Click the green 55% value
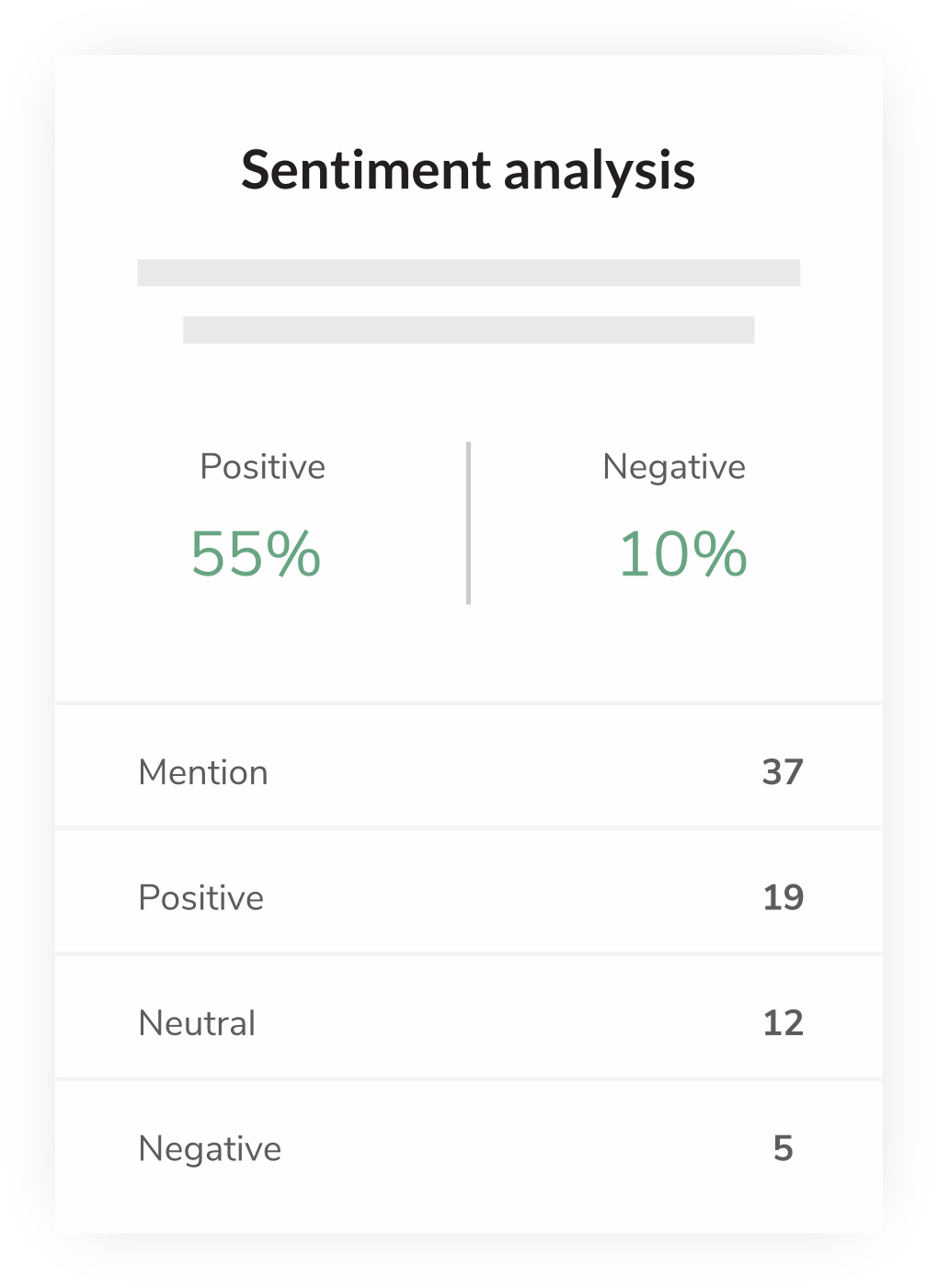Image resolution: width=938 pixels, height=1288 pixels. pyautogui.click(x=256, y=554)
